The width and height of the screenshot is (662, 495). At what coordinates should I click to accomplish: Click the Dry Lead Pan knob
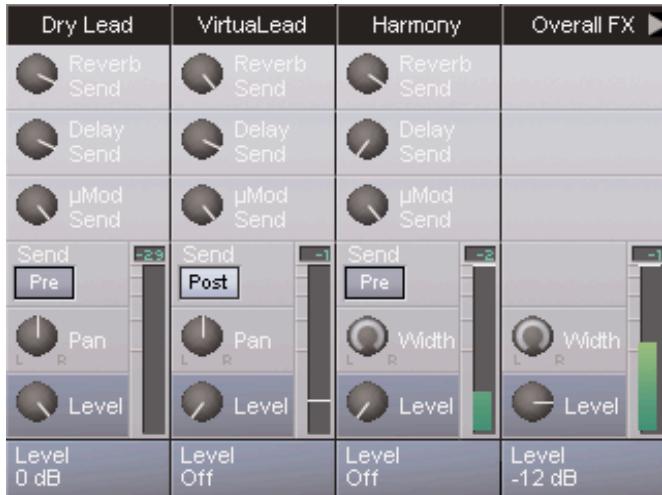(37, 337)
